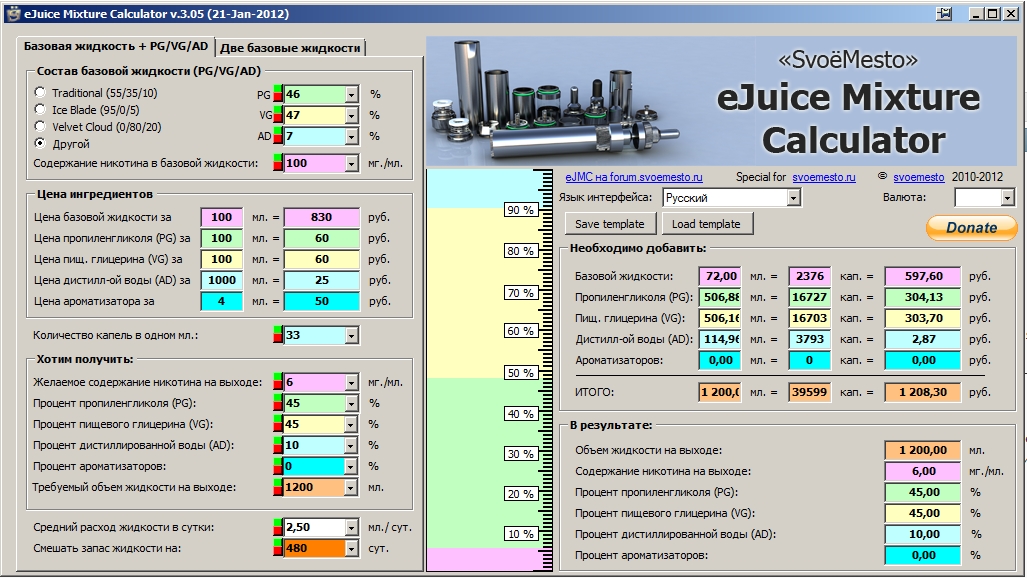Click the orange Donate button

[x=971, y=227]
